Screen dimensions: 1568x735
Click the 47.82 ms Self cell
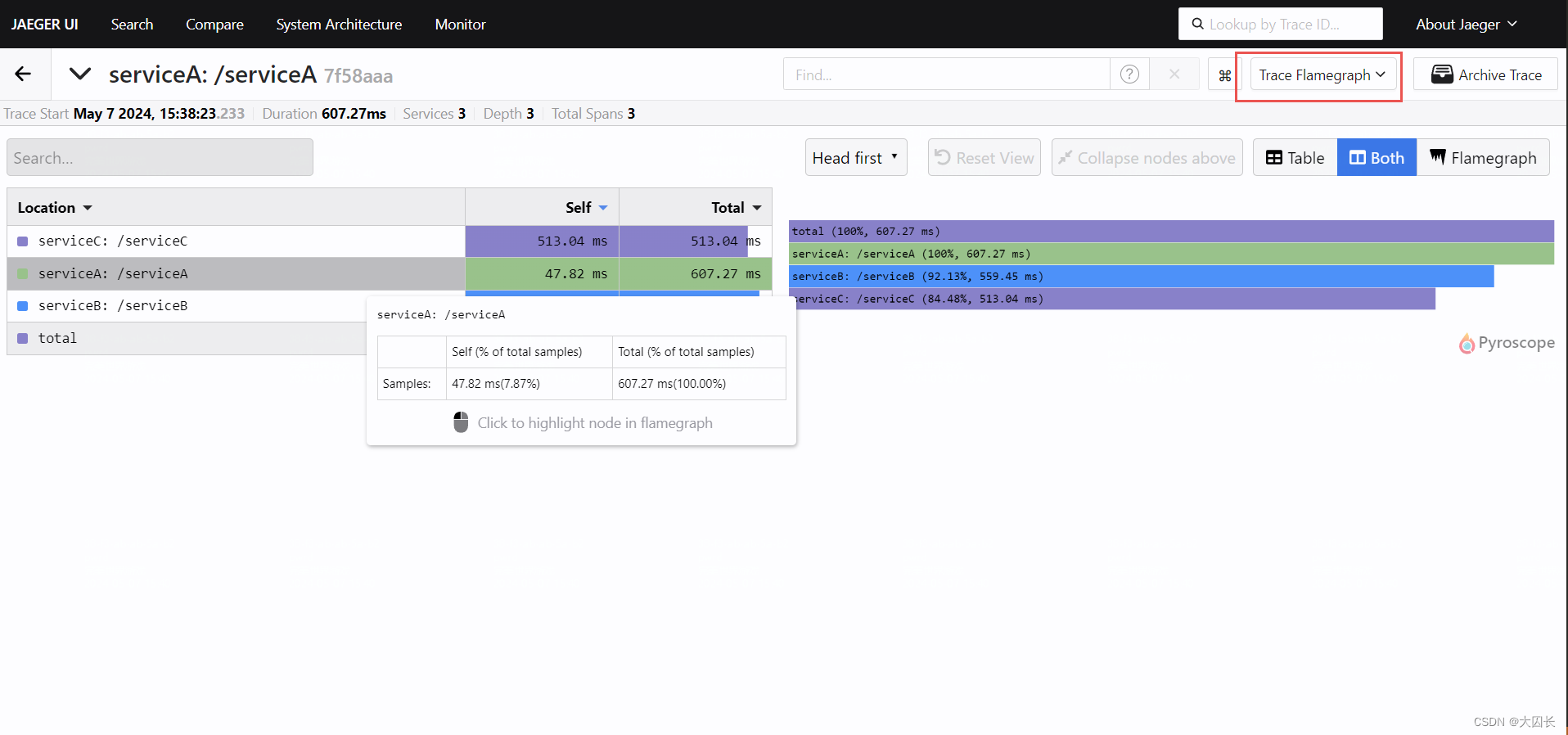[543, 273]
